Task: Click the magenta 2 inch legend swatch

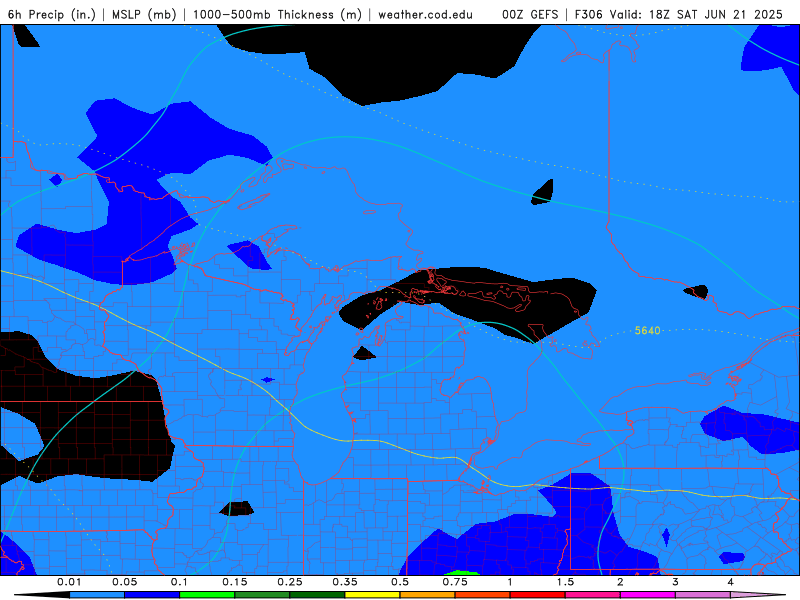Action: tap(648, 595)
